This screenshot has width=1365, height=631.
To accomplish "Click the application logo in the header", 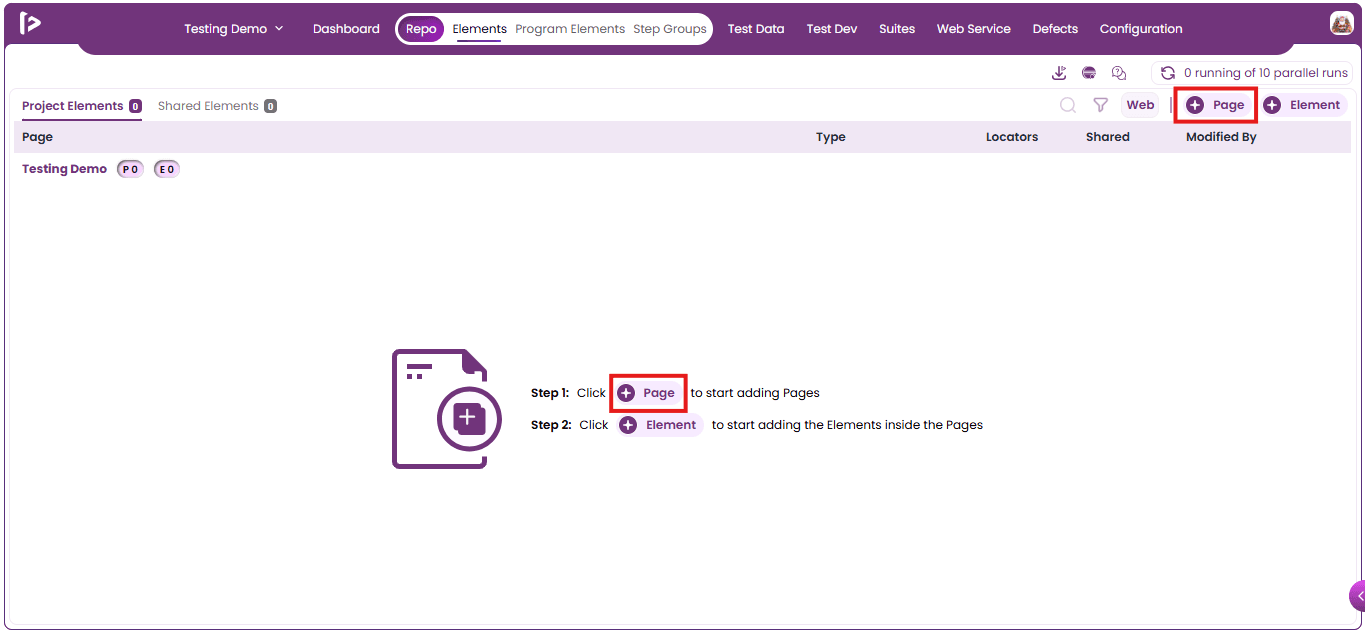I will pyautogui.click(x=30, y=24).
